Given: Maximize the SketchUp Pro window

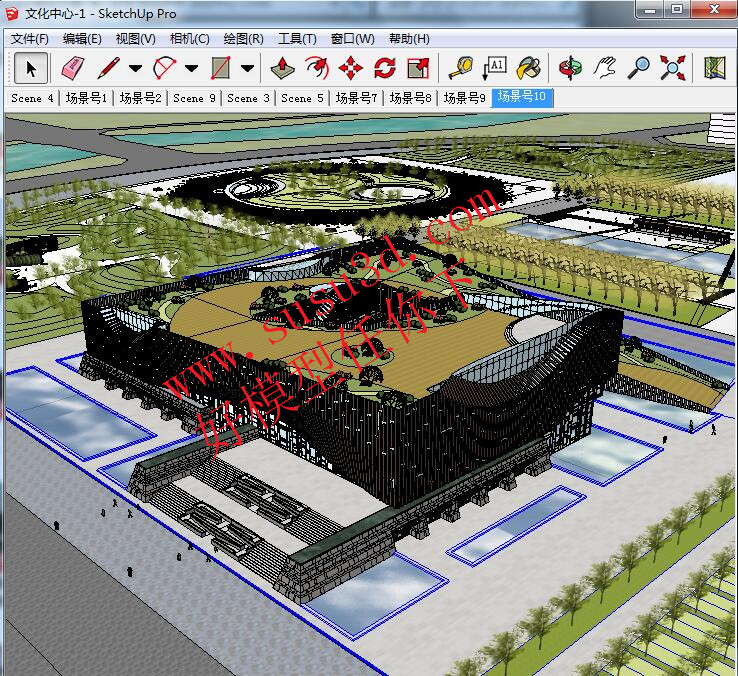Looking at the screenshot, I should click(x=677, y=9).
